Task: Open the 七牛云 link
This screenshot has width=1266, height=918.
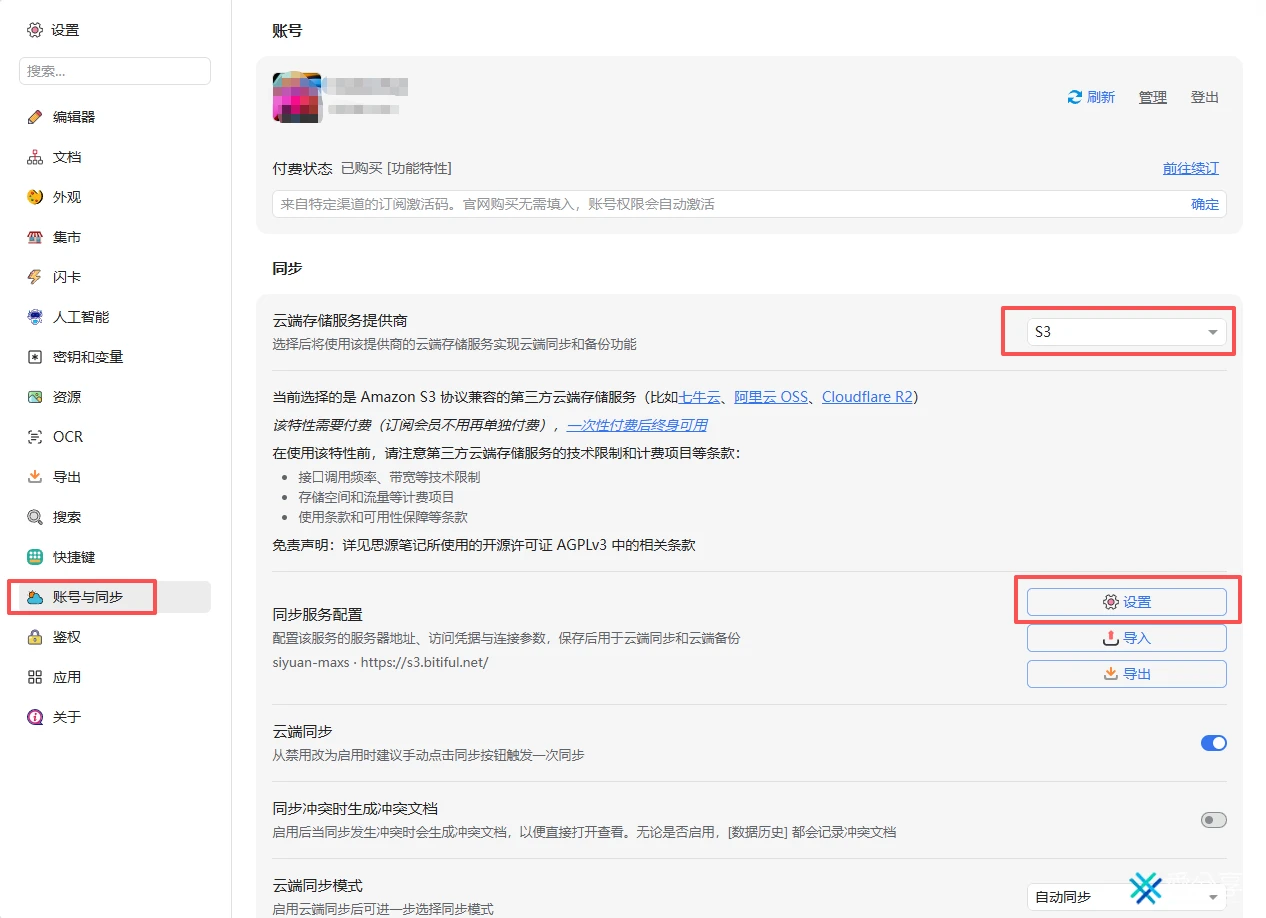Action: pos(700,397)
